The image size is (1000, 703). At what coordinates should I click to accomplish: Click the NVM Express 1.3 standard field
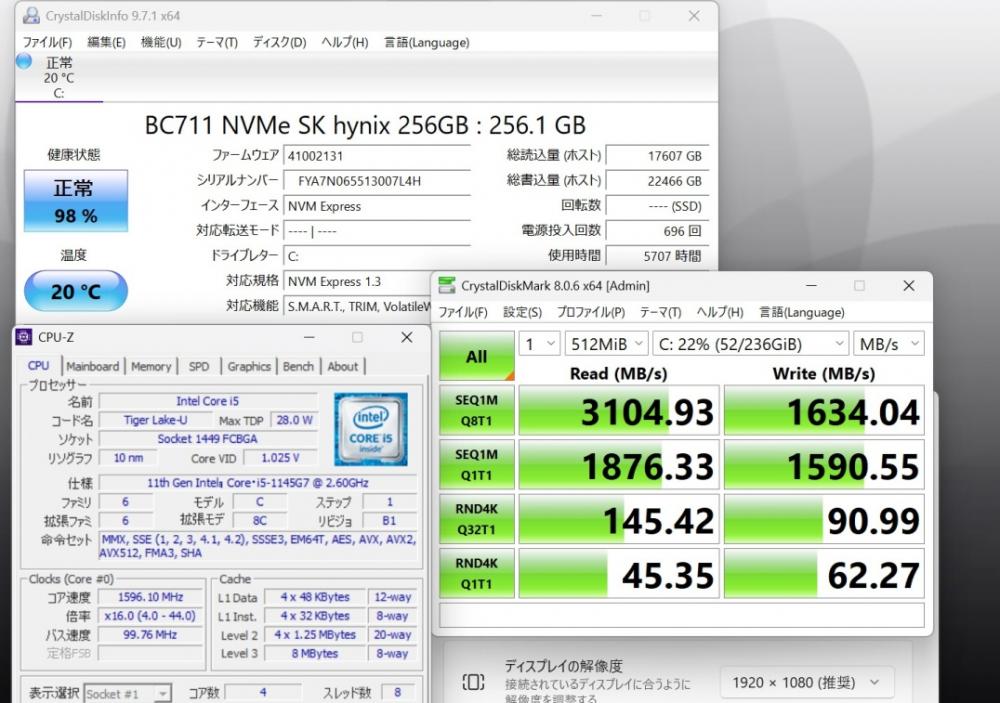[x=357, y=281]
